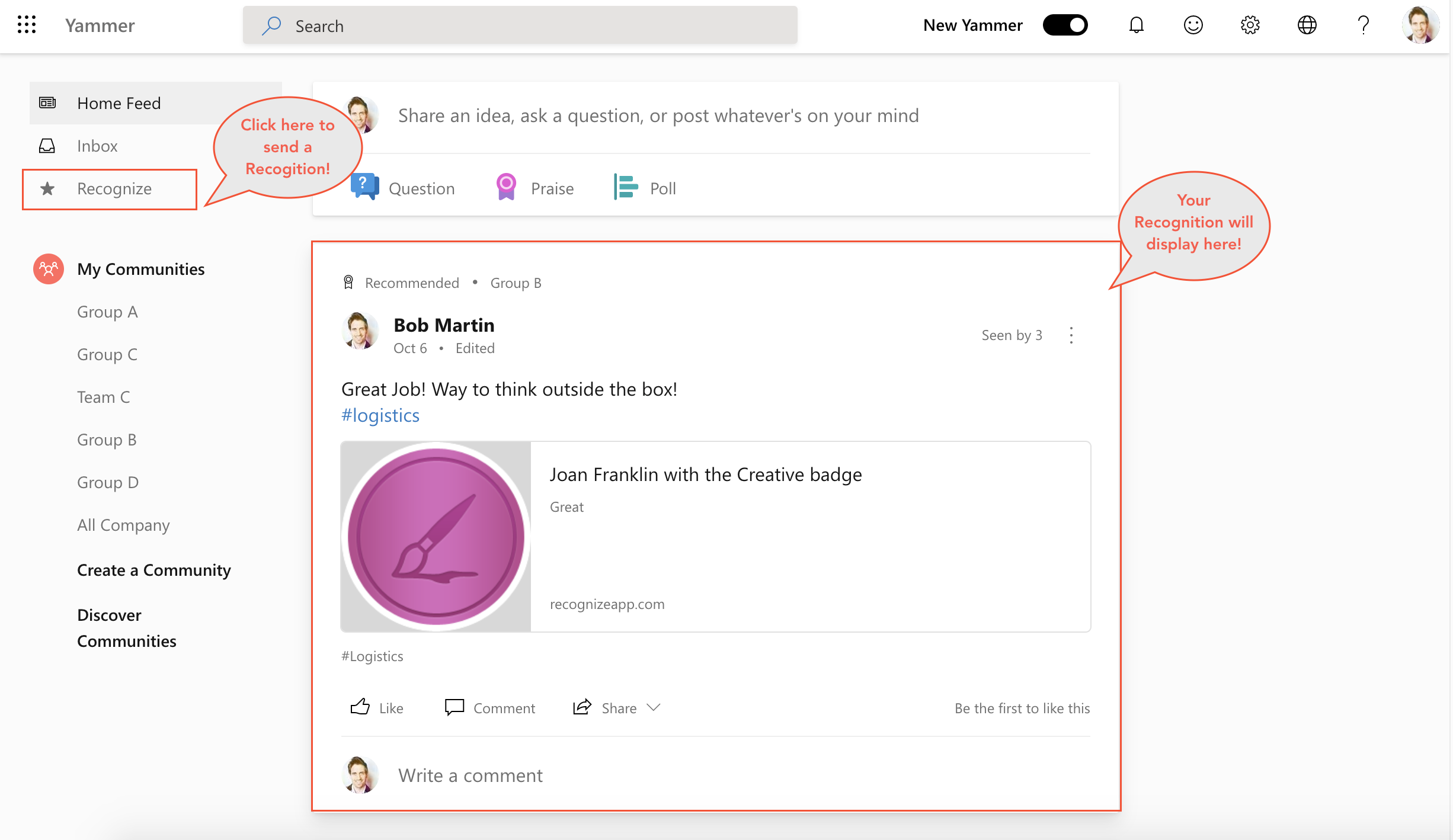The height and width of the screenshot is (840, 1453).
Task: Open the Inbox menu item
Action: pyautogui.click(x=98, y=146)
